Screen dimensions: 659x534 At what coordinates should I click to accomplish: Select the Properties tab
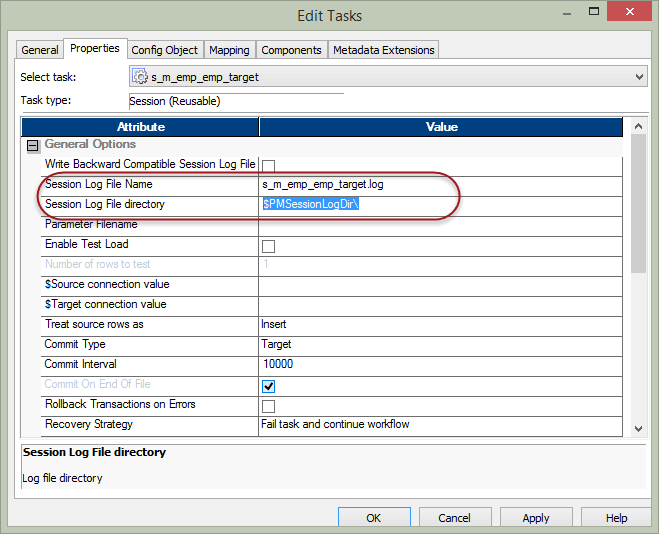tap(95, 48)
